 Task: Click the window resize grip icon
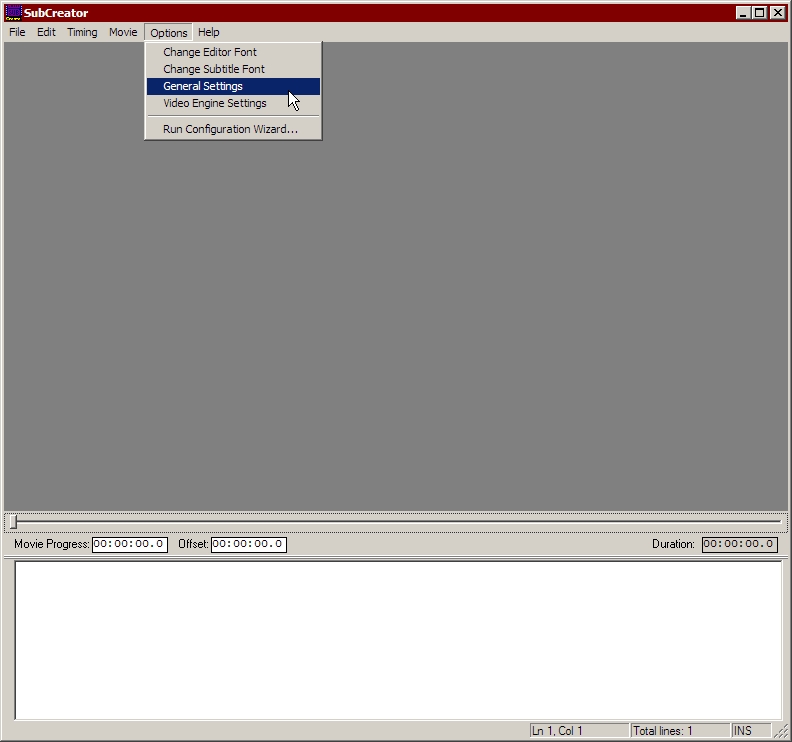click(x=781, y=731)
